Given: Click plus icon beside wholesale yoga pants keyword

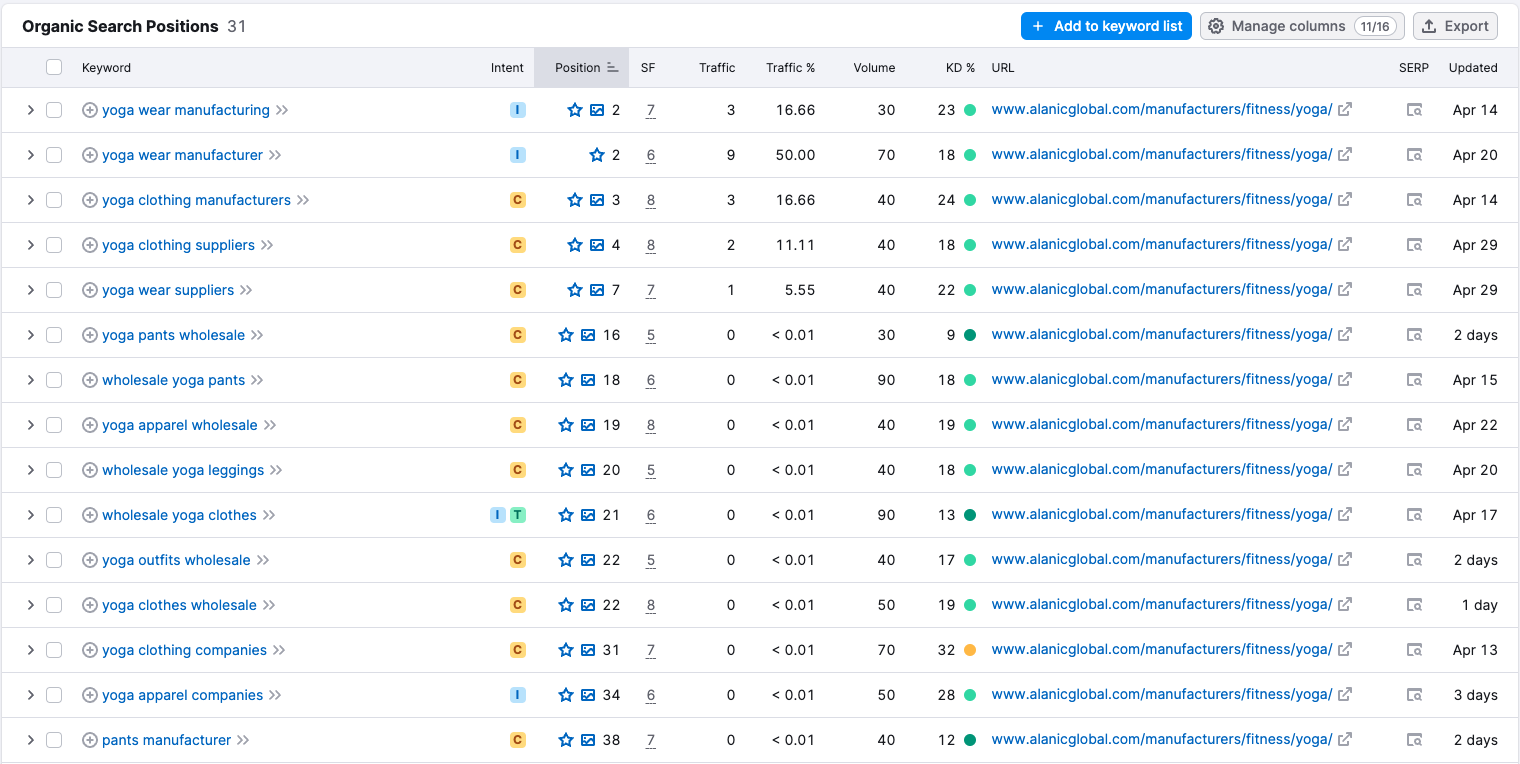Looking at the screenshot, I should click(x=90, y=380).
